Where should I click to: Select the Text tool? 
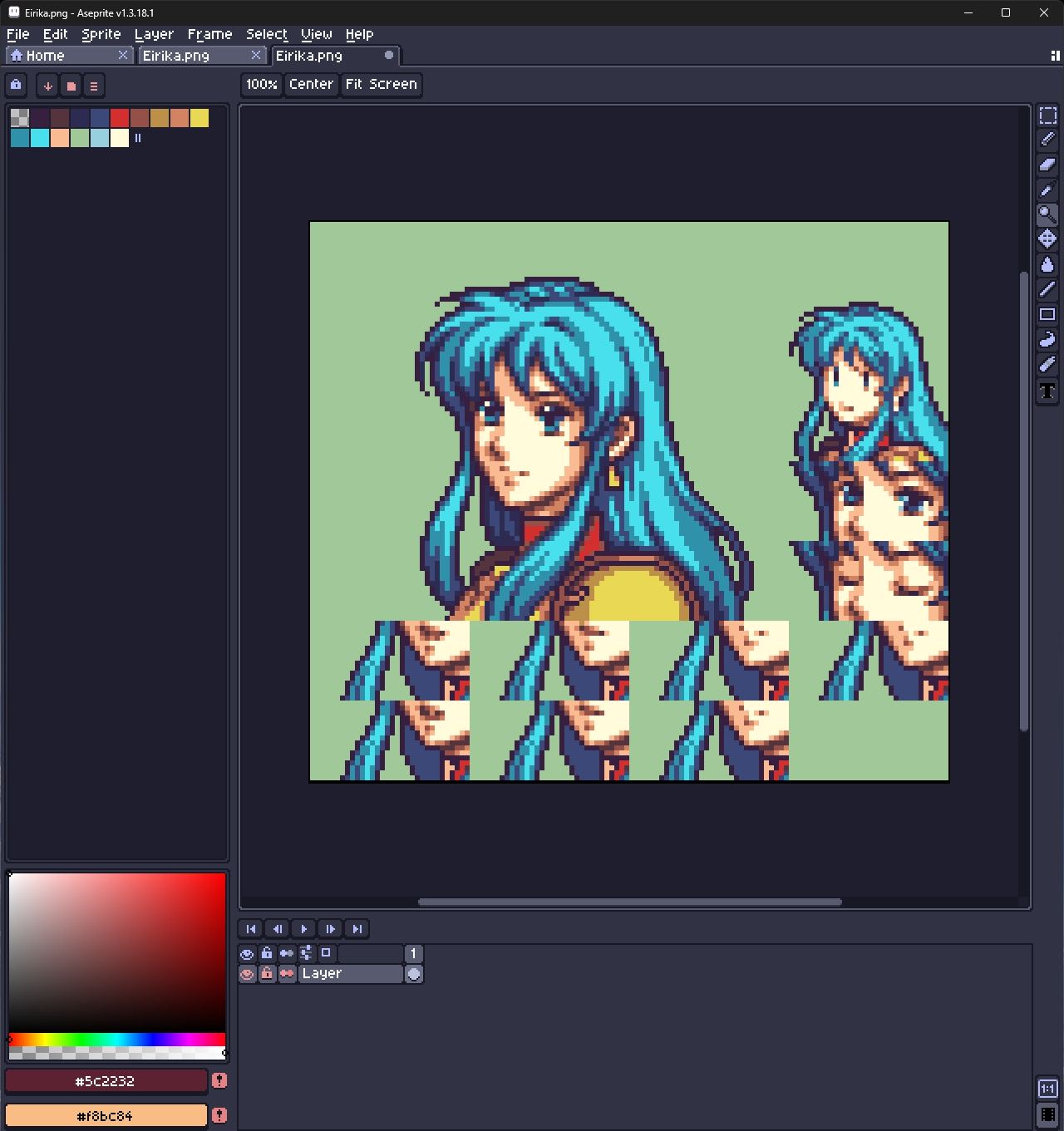[1047, 391]
